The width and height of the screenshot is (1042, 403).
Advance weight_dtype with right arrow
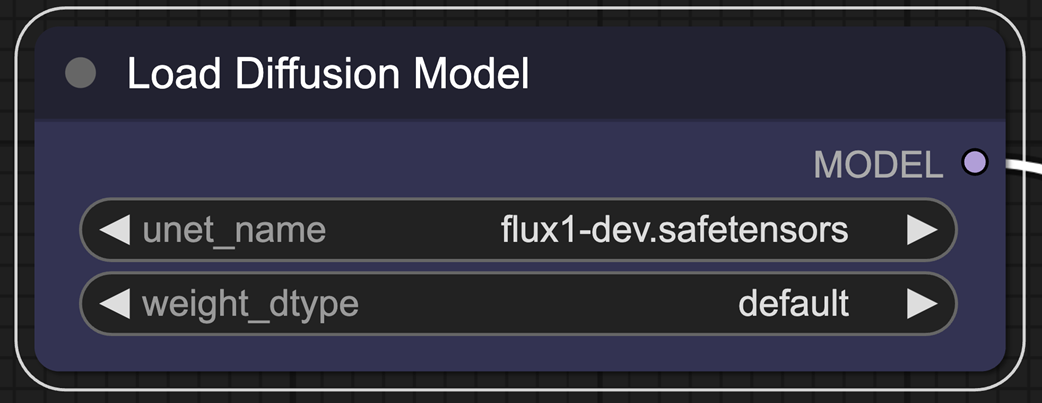921,304
